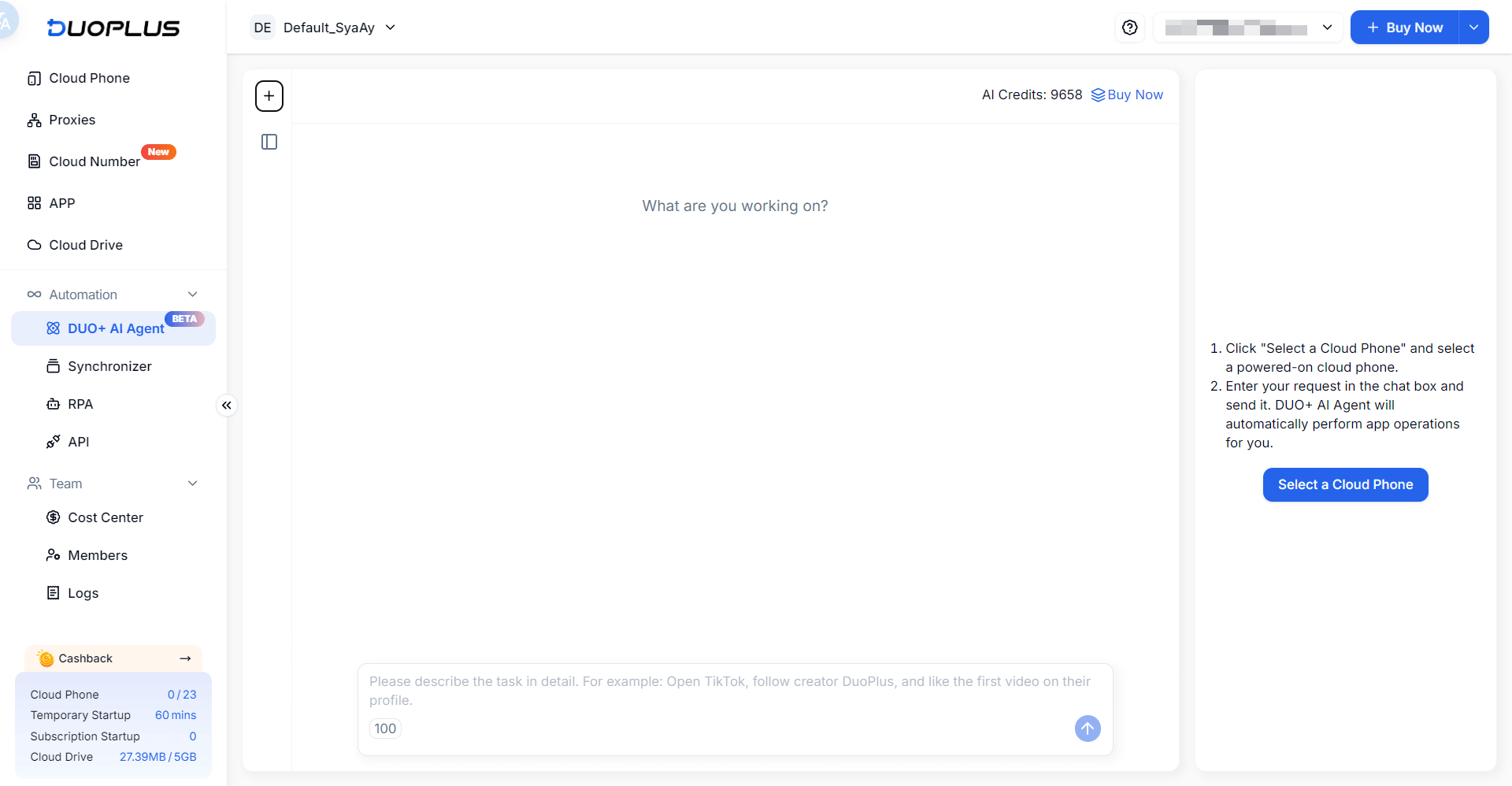Image resolution: width=1512 pixels, height=786 pixels.
Task: Open the help question mark icon
Action: (1130, 28)
